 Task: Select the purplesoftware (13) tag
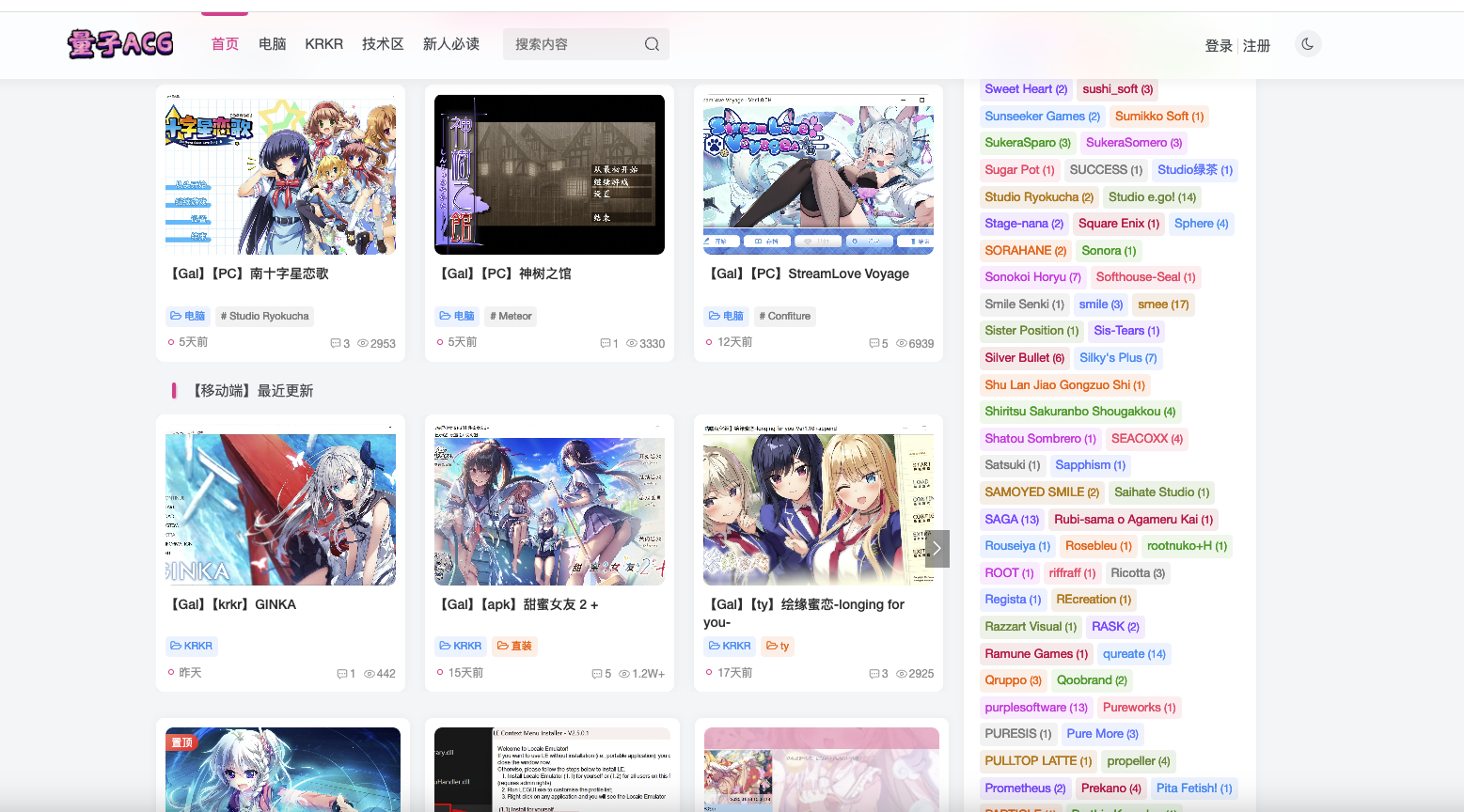pyautogui.click(x=1035, y=708)
